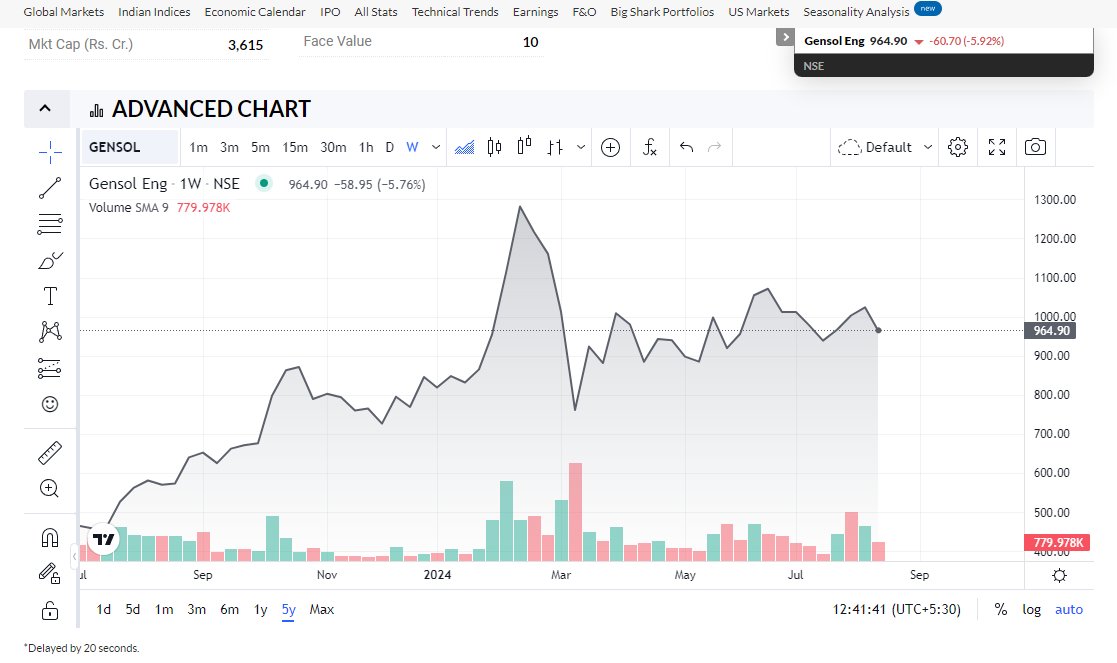Viewport: 1117px width, 663px height.
Task: Select 1m date range at bottom
Action: (x=165, y=610)
